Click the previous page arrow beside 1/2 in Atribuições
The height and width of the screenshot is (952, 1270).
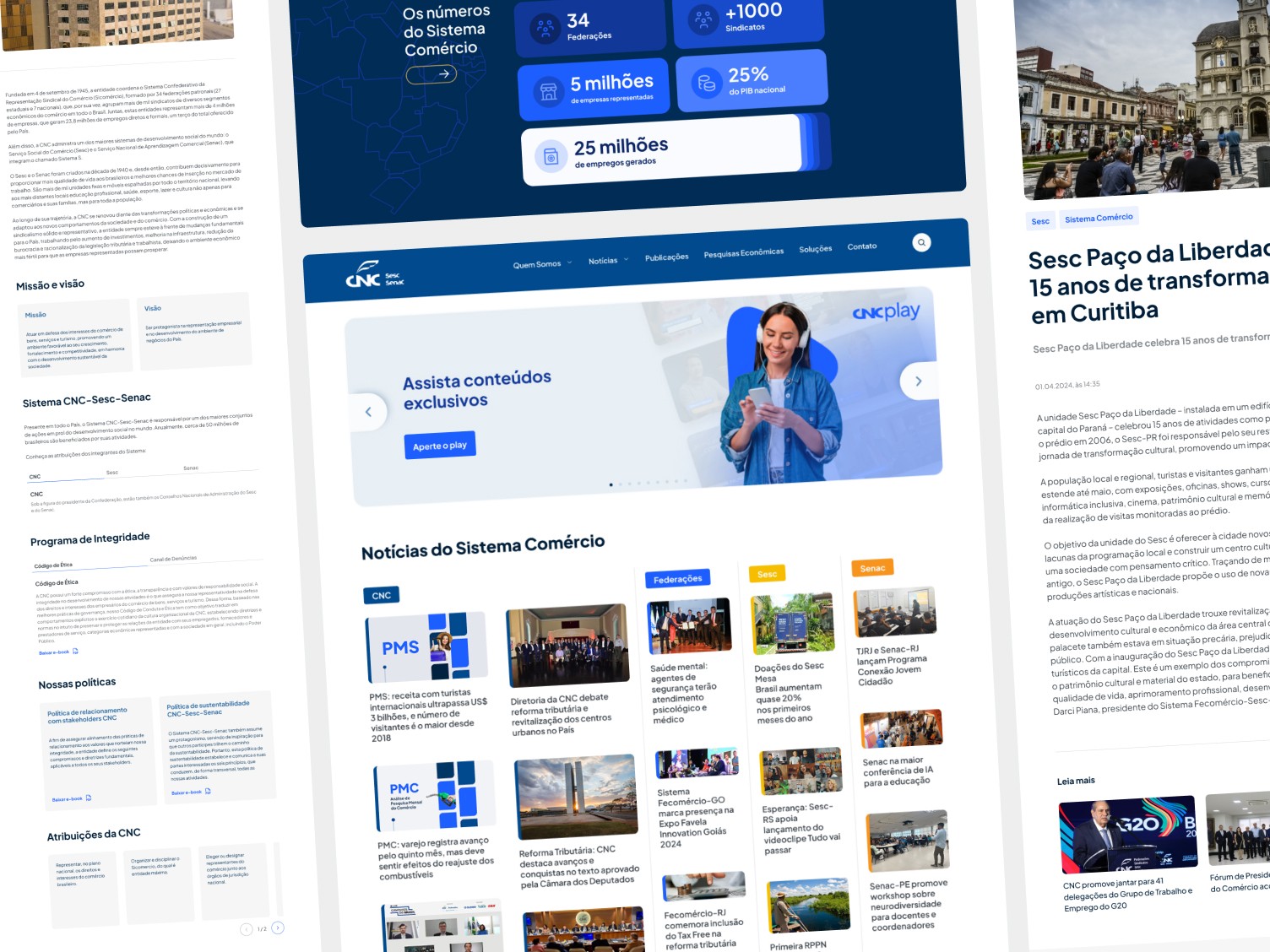pyautogui.click(x=247, y=929)
